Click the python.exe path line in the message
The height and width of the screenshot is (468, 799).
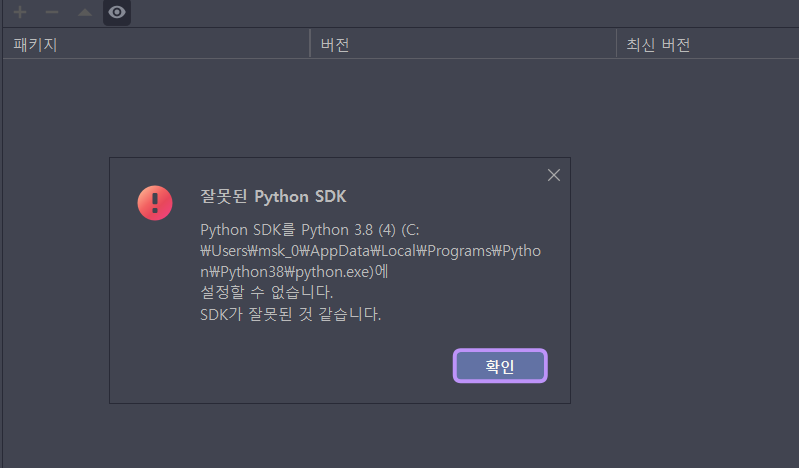coord(294,271)
